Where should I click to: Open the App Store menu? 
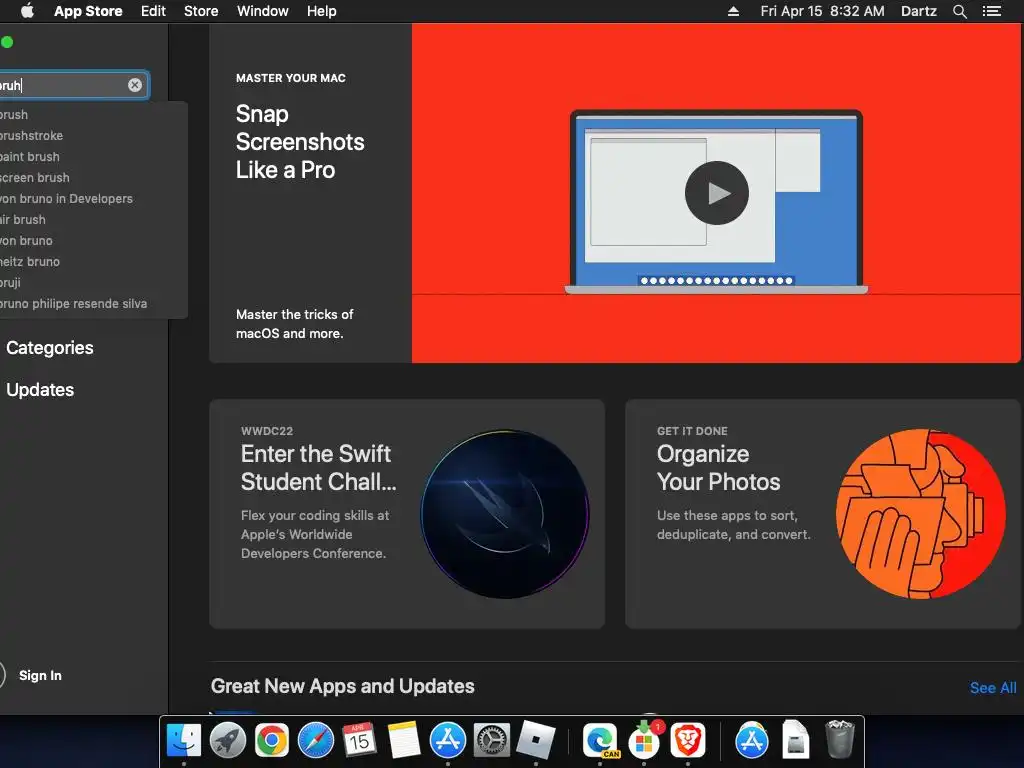pos(88,11)
